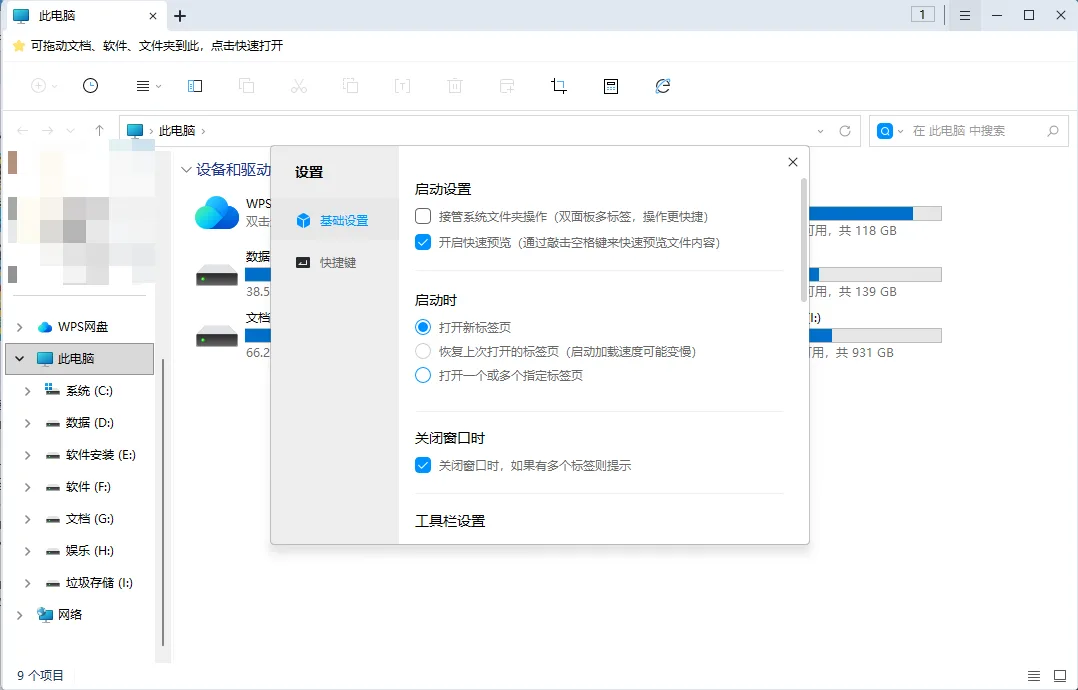Viewport: 1078px width, 690px height.
Task: Open the calculator icon in toolbar
Action: pos(610,86)
